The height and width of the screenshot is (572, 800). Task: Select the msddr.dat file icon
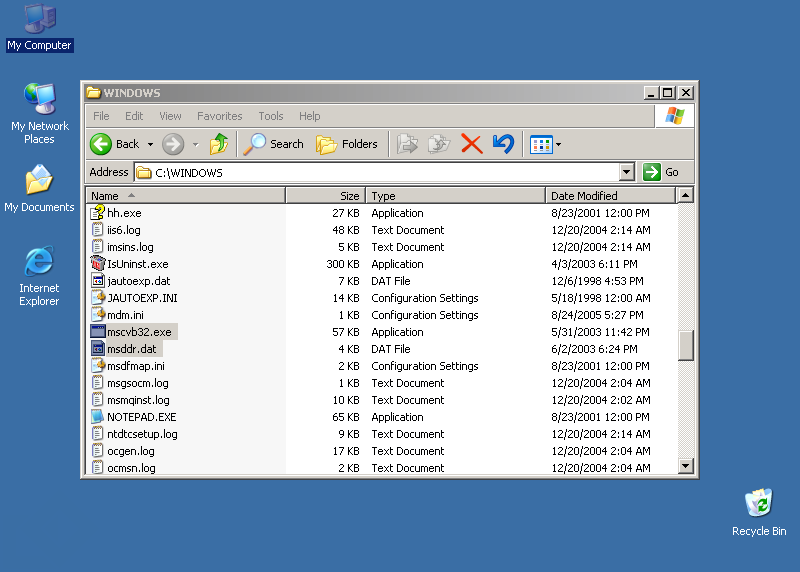point(97,349)
